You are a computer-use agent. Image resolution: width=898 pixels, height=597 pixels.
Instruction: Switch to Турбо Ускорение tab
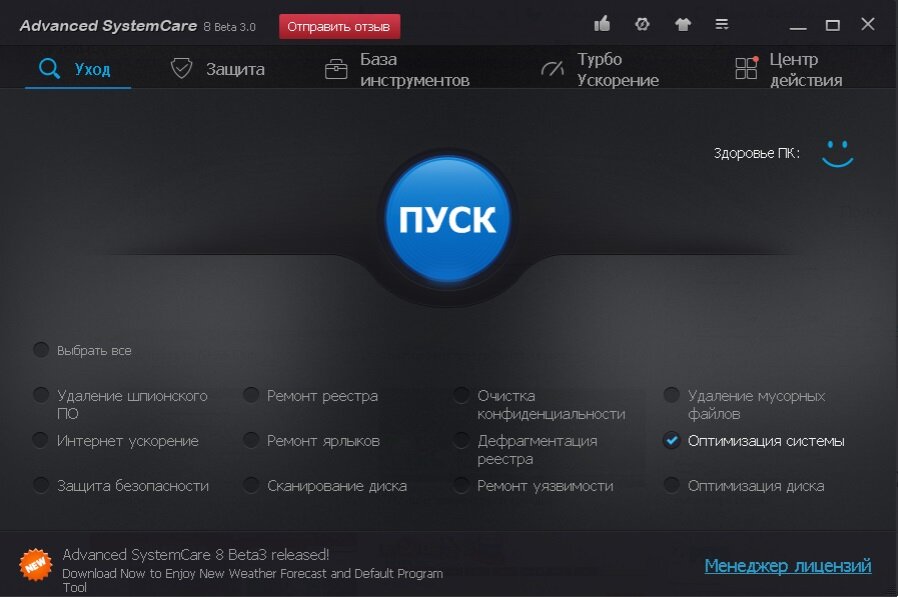click(600, 69)
